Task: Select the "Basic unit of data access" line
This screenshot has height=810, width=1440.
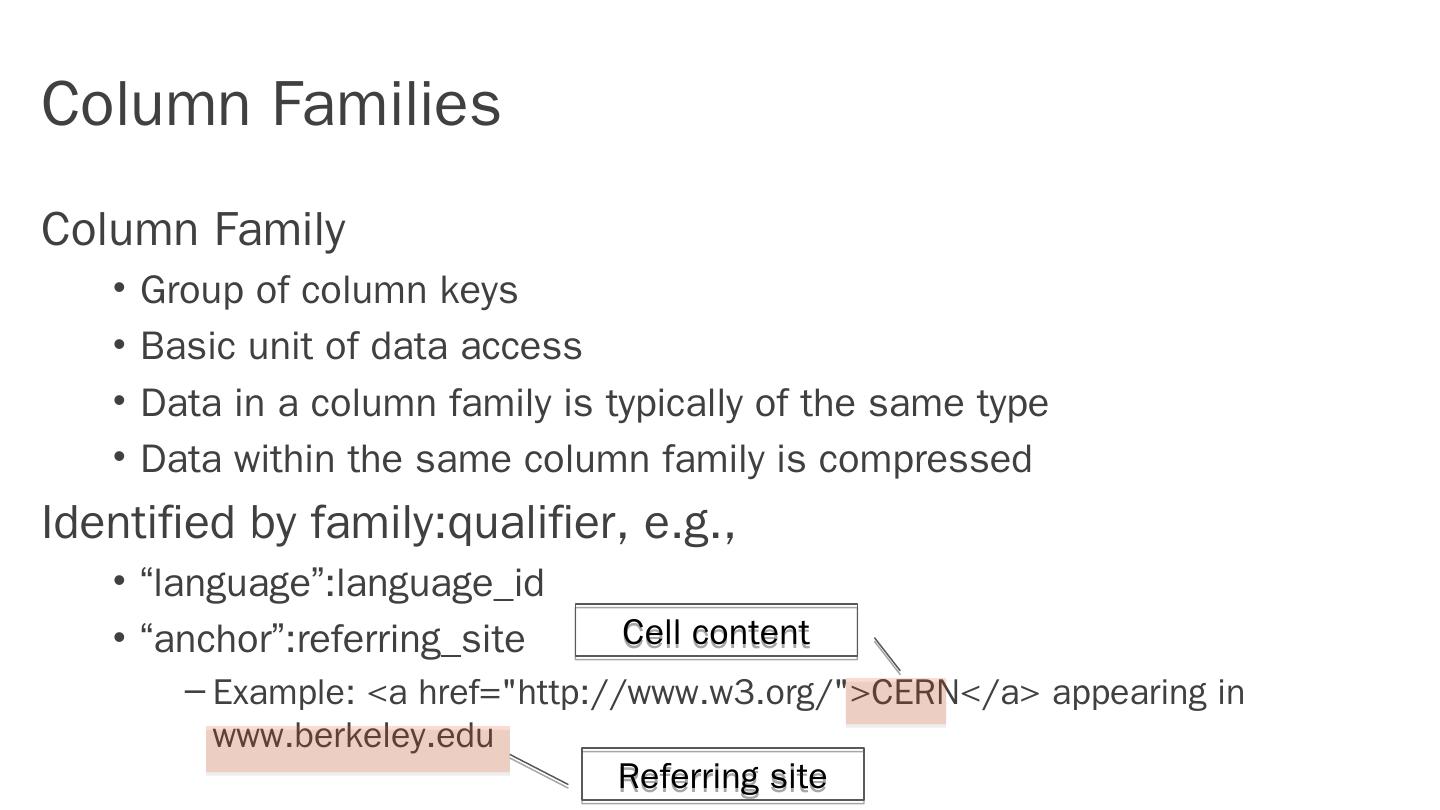Action: pyautogui.click(x=361, y=347)
